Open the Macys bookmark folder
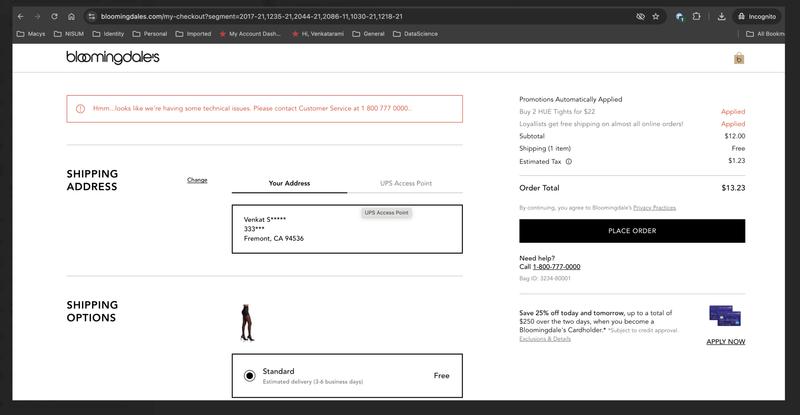The width and height of the screenshot is (800, 415). 31,34
